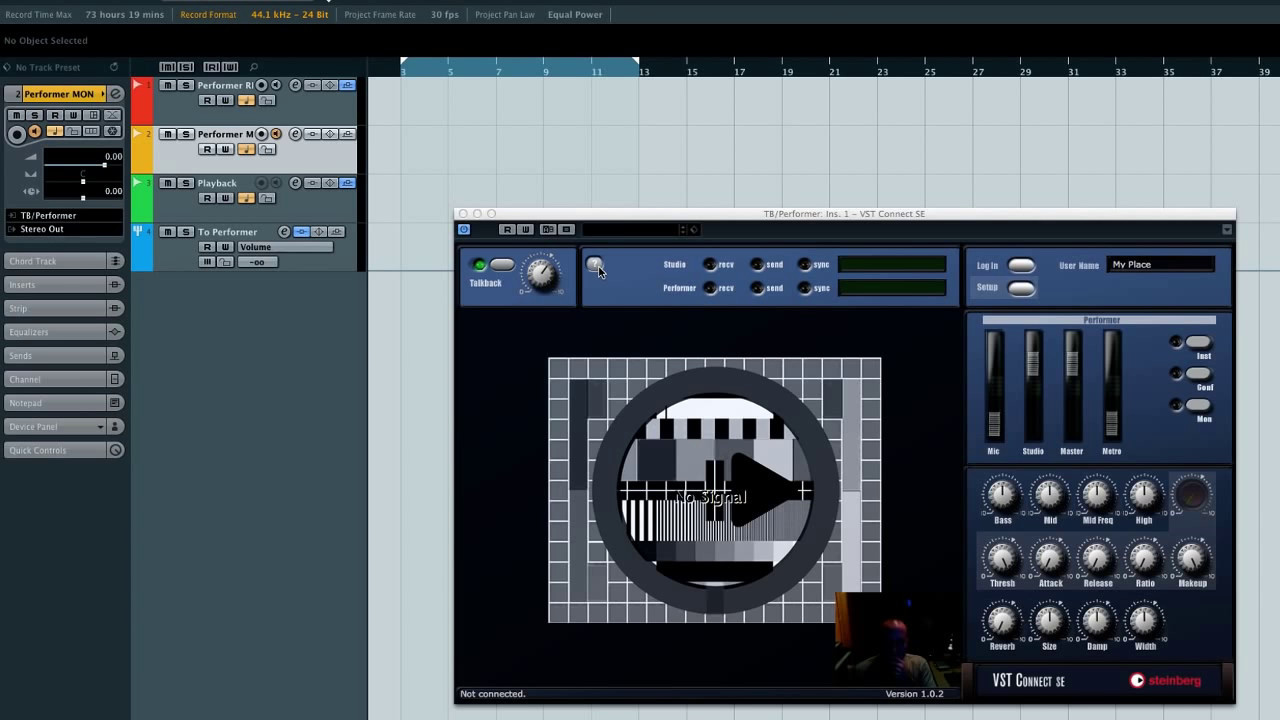Click the global solo S button
This screenshot has height=720, width=1280.
pos(186,67)
